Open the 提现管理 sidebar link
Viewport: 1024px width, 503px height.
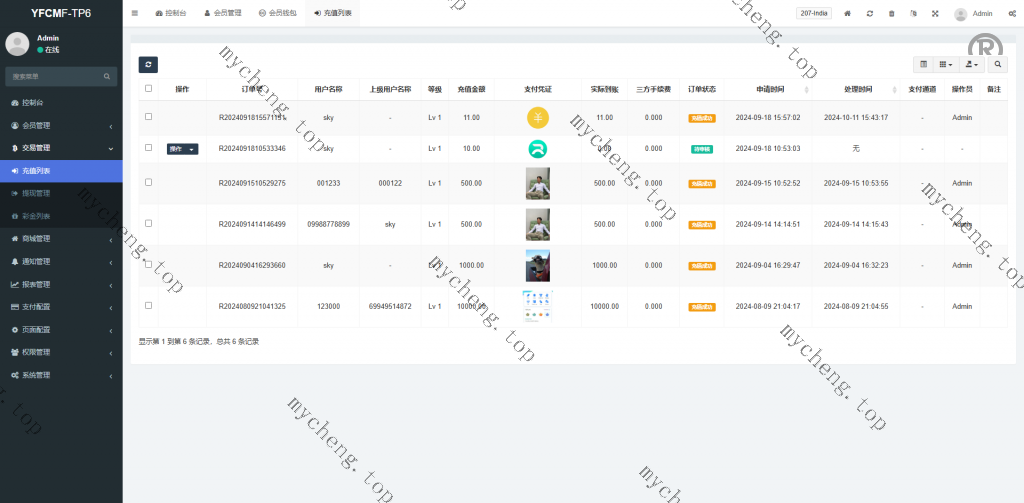click(36, 193)
